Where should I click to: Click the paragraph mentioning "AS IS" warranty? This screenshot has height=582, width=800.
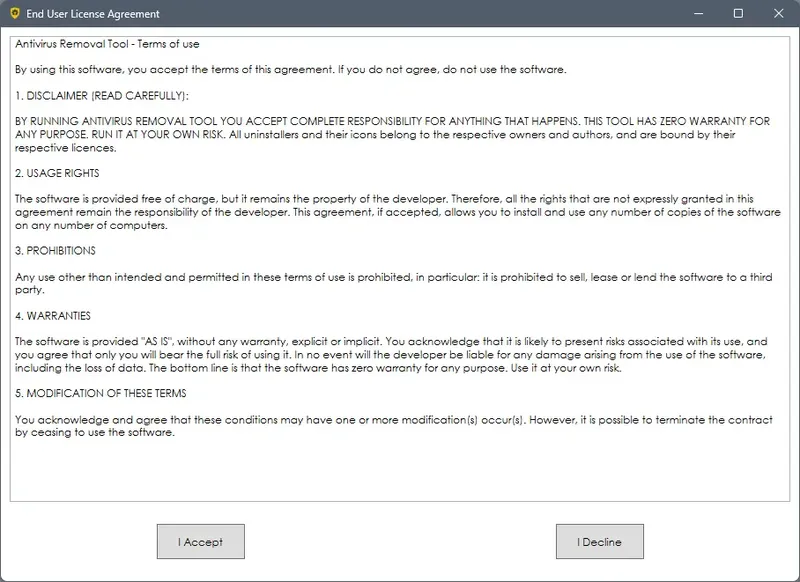point(390,355)
